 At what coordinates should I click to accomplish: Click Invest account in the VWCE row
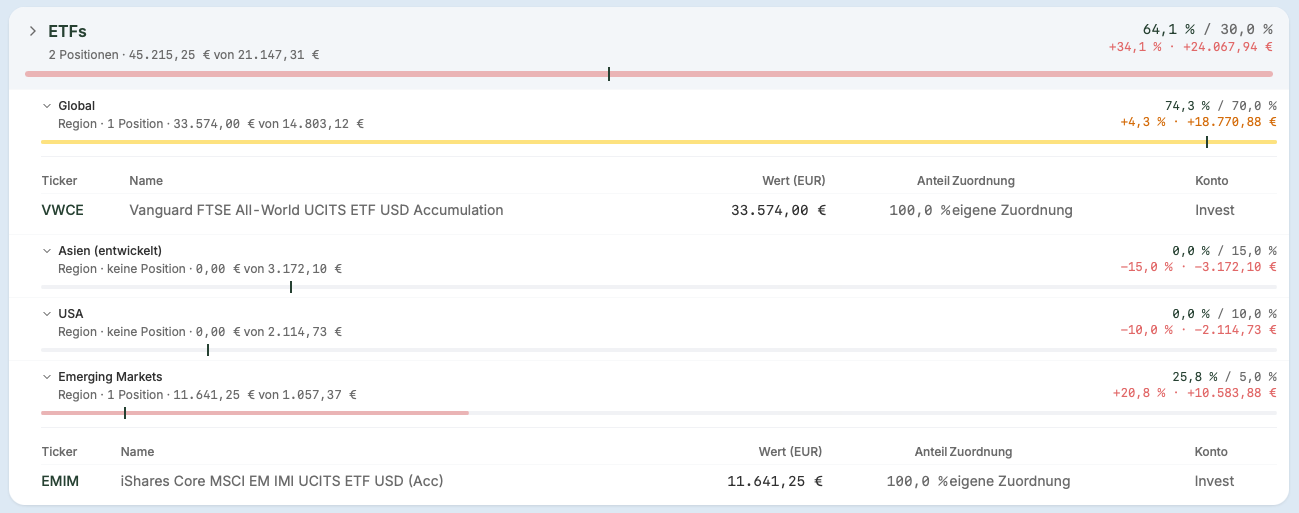[x=1215, y=210]
